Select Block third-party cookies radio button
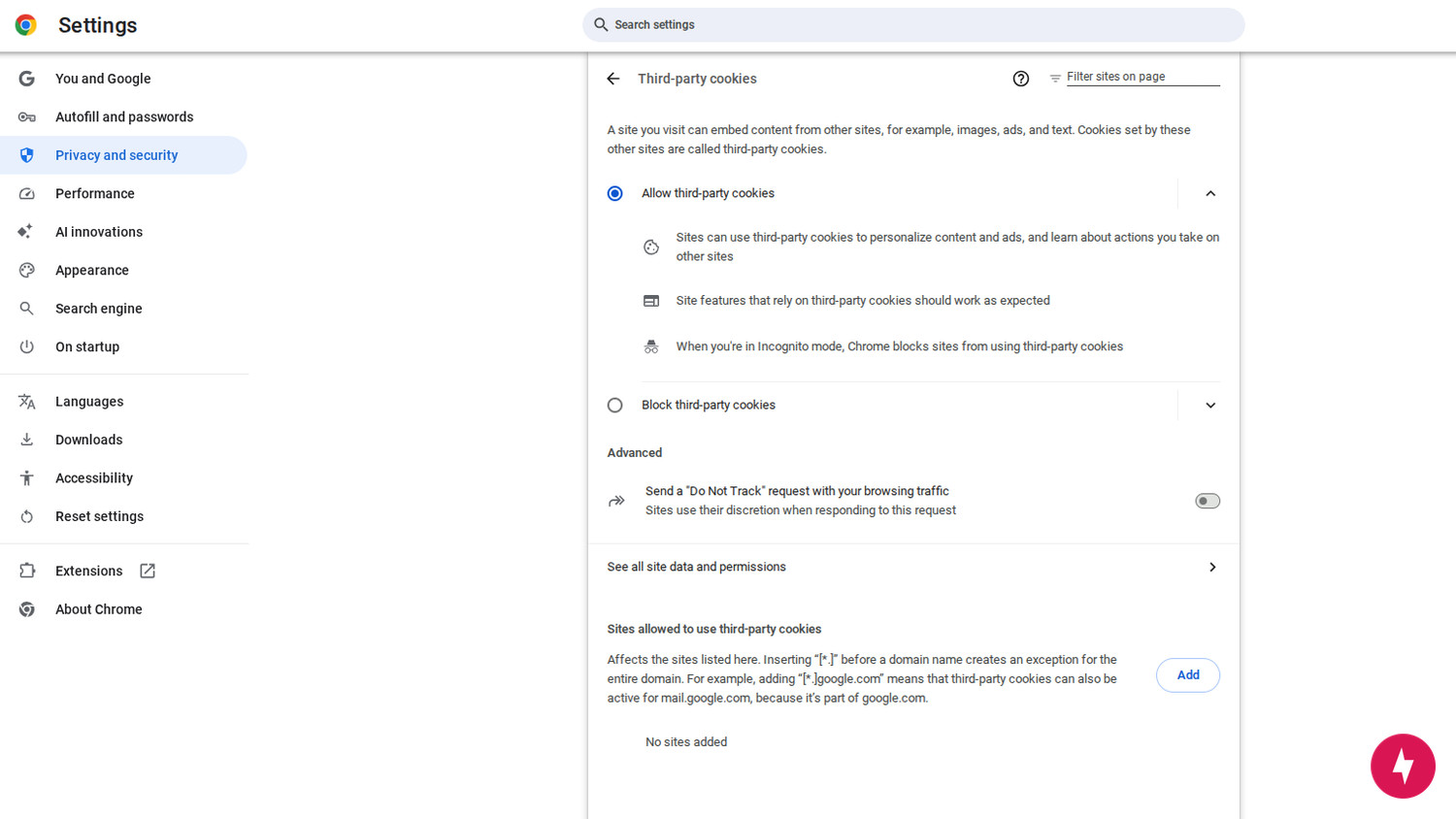 (x=615, y=405)
